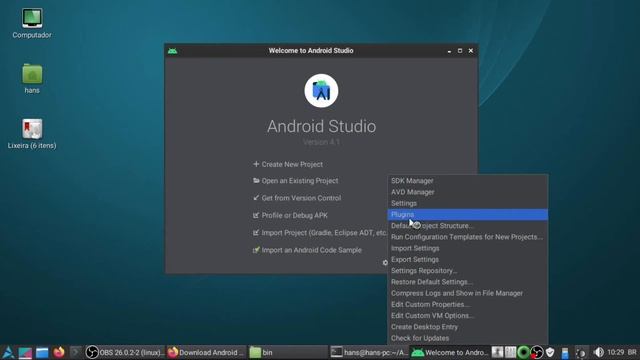
Task: Click the volume speaker tray icon
Action: coord(598,352)
